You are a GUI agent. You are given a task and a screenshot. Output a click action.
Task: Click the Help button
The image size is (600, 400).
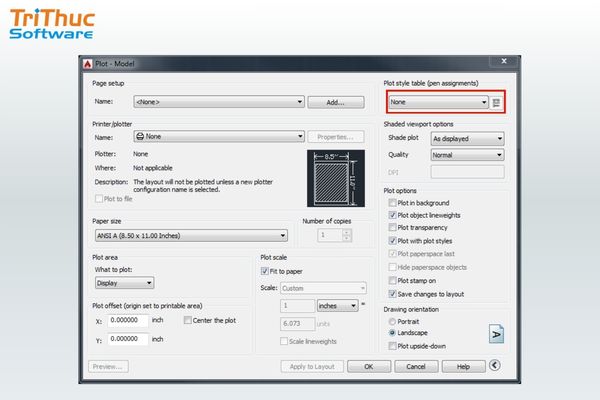[x=462, y=367]
